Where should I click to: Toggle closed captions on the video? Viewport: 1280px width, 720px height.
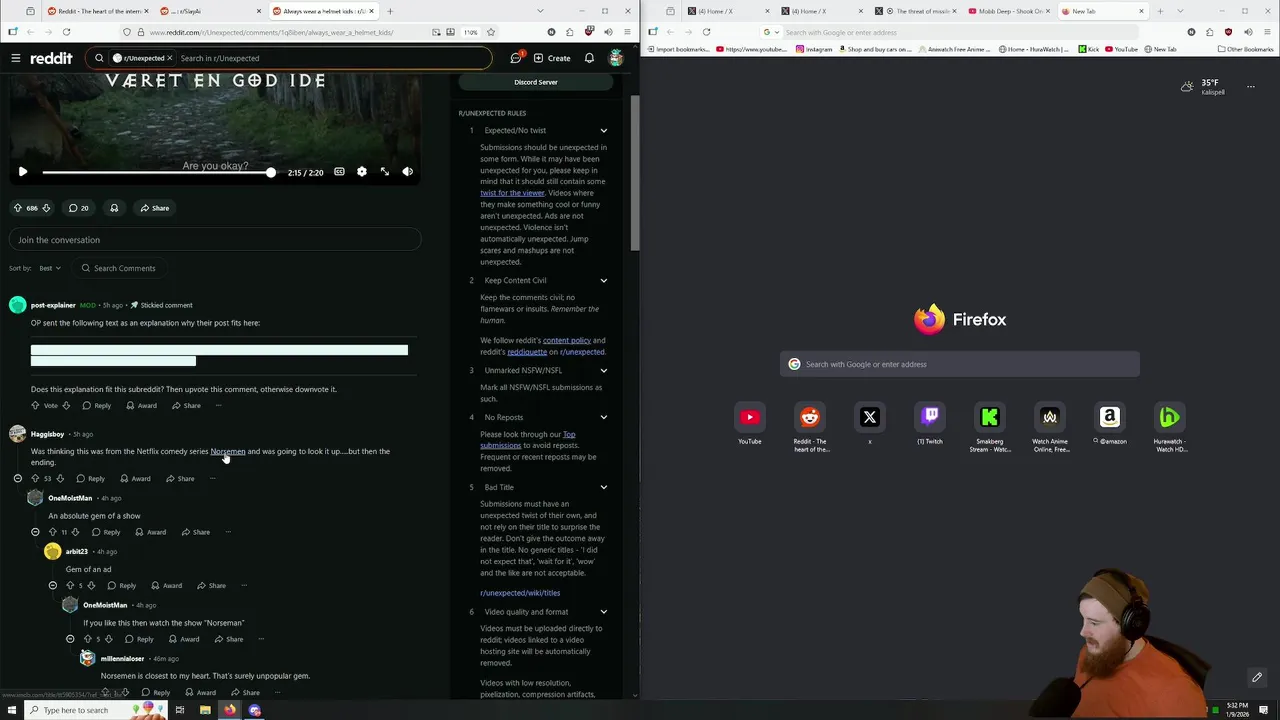pyautogui.click(x=339, y=172)
